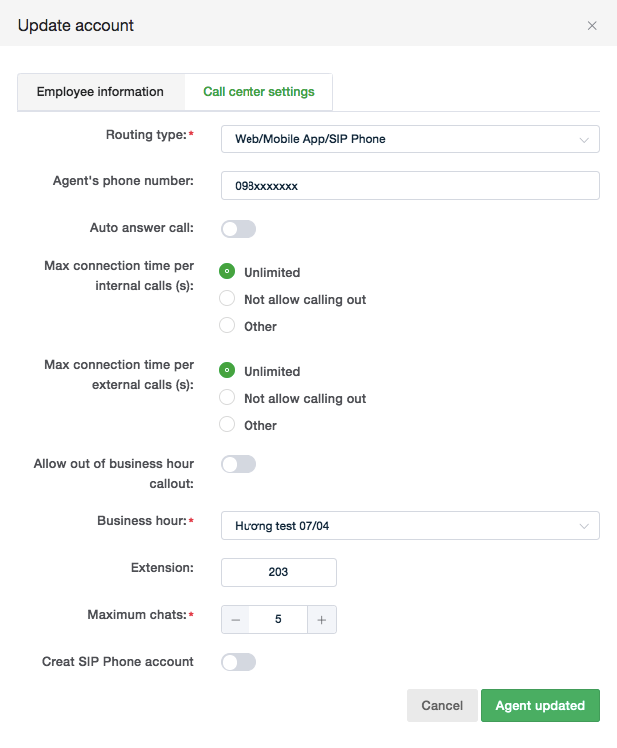
Task: Choose Other for external calls connection time
Action: tap(227, 425)
